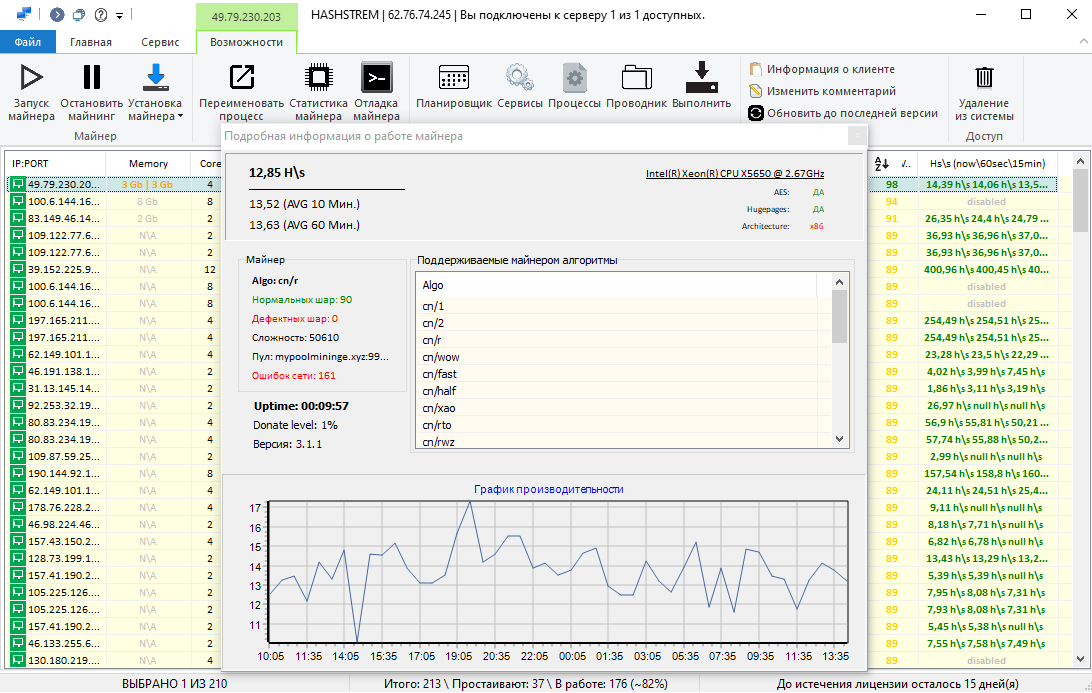Click monitor icon of 178.76.228.2... row
This screenshot has height=693, width=1092.
pos(18,508)
